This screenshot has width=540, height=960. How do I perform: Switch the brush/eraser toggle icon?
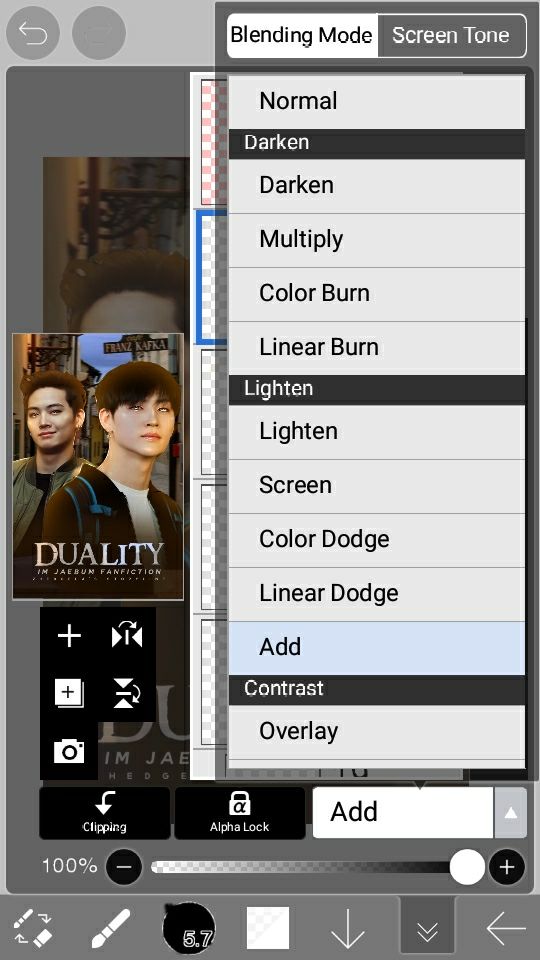tap(32, 929)
